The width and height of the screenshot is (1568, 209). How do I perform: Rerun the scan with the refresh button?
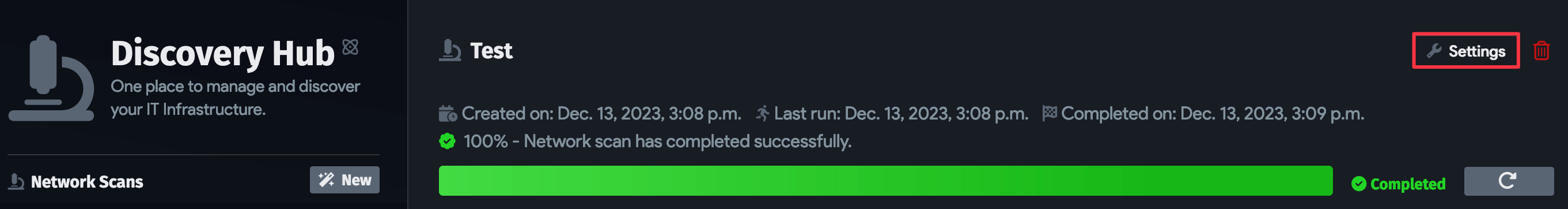point(1508,181)
